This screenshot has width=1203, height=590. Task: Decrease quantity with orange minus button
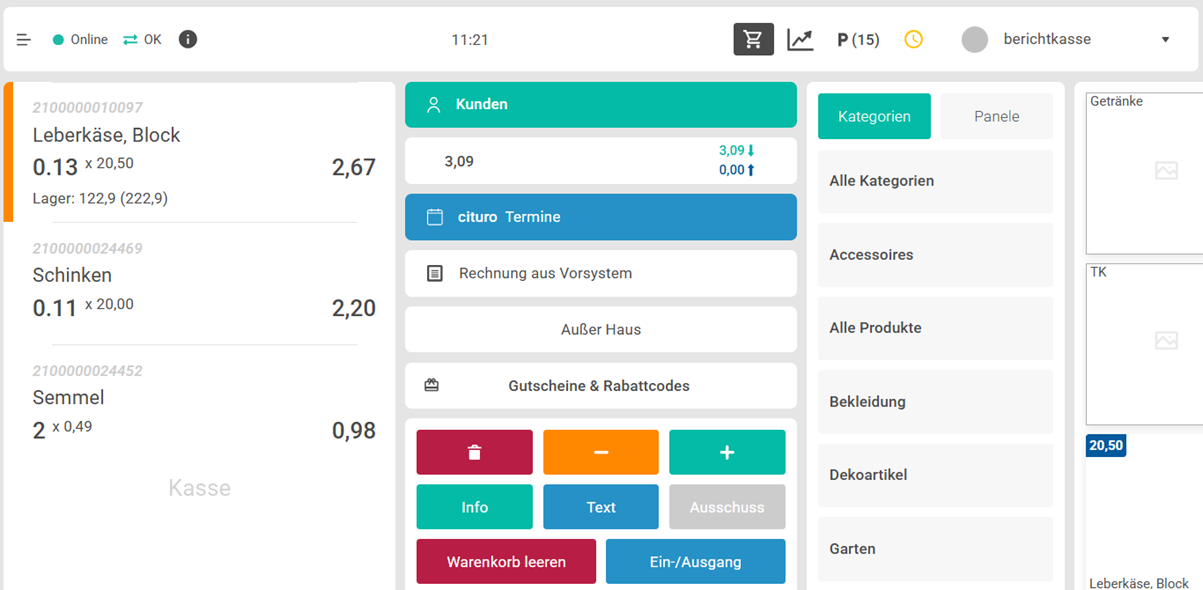pos(600,452)
